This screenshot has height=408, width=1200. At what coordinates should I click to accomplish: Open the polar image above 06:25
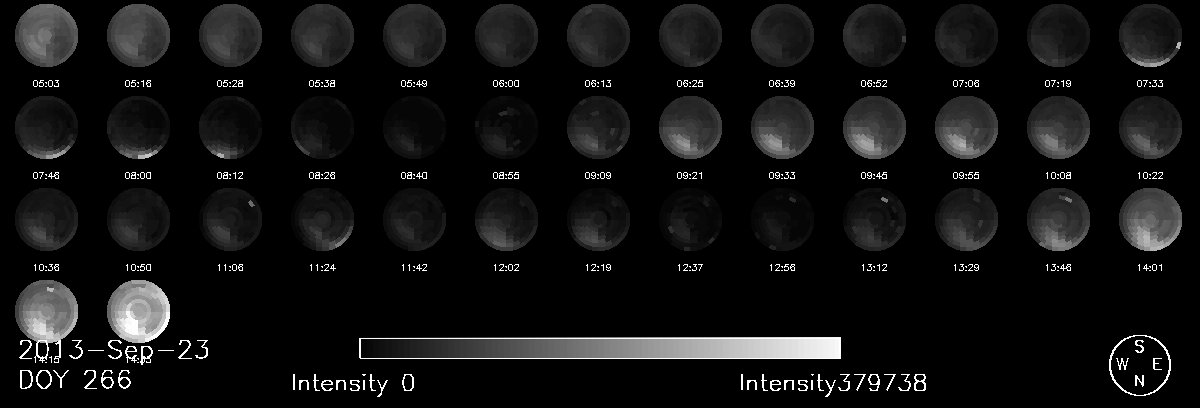pos(691,35)
